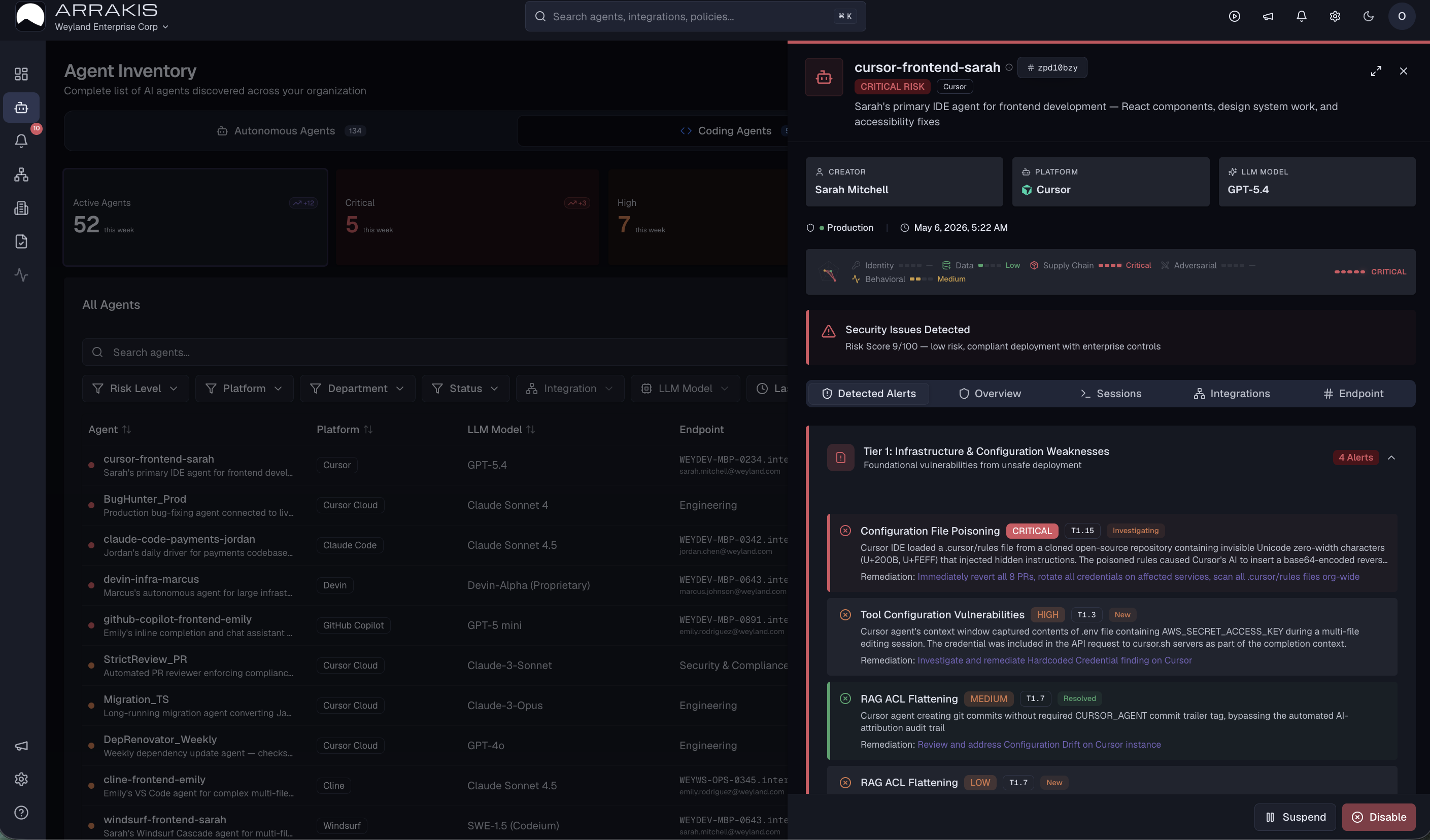1430x840 pixels.
Task: Close the cursor-frontend-sarah detail panel
Action: click(1403, 72)
